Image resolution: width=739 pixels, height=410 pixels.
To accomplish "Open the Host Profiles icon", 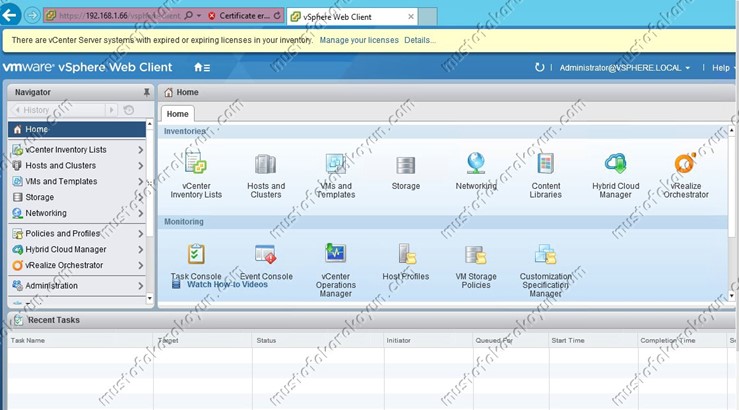I will 406,254.
